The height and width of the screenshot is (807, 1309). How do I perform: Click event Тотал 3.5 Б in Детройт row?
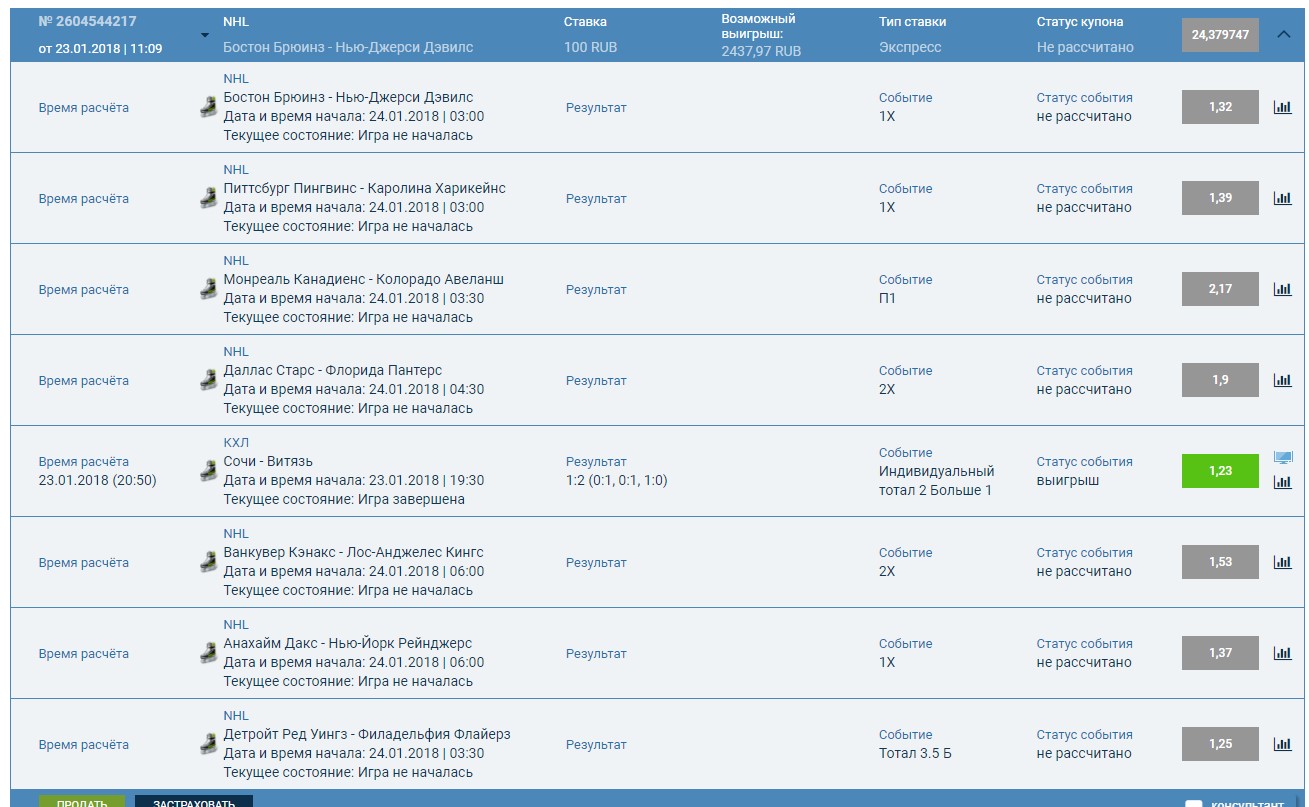[915, 753]
